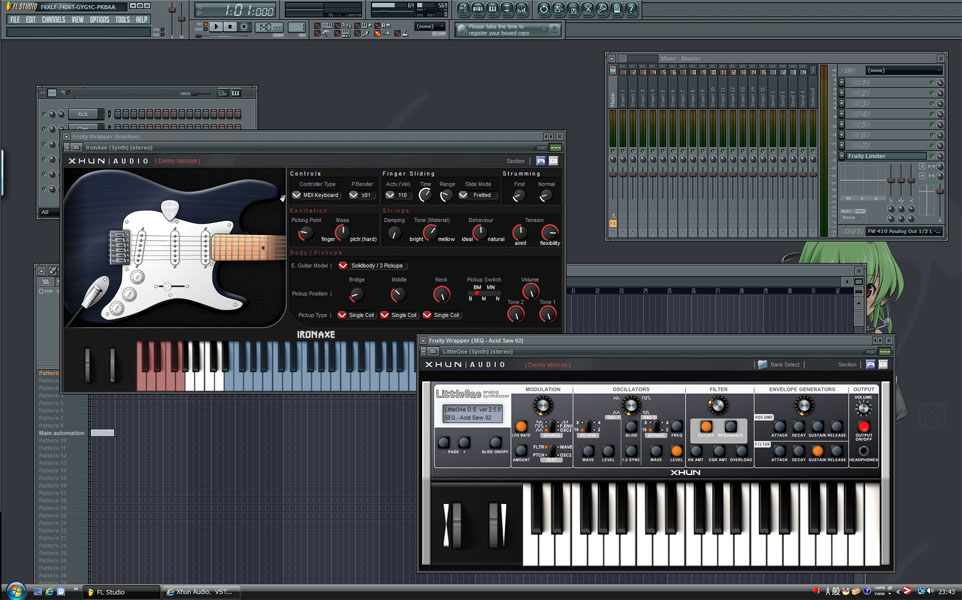Open the Middle pickup type Single Coil dropdown
Image resolution: width=962 pixels, height=600 pixels.
[399, 315]
